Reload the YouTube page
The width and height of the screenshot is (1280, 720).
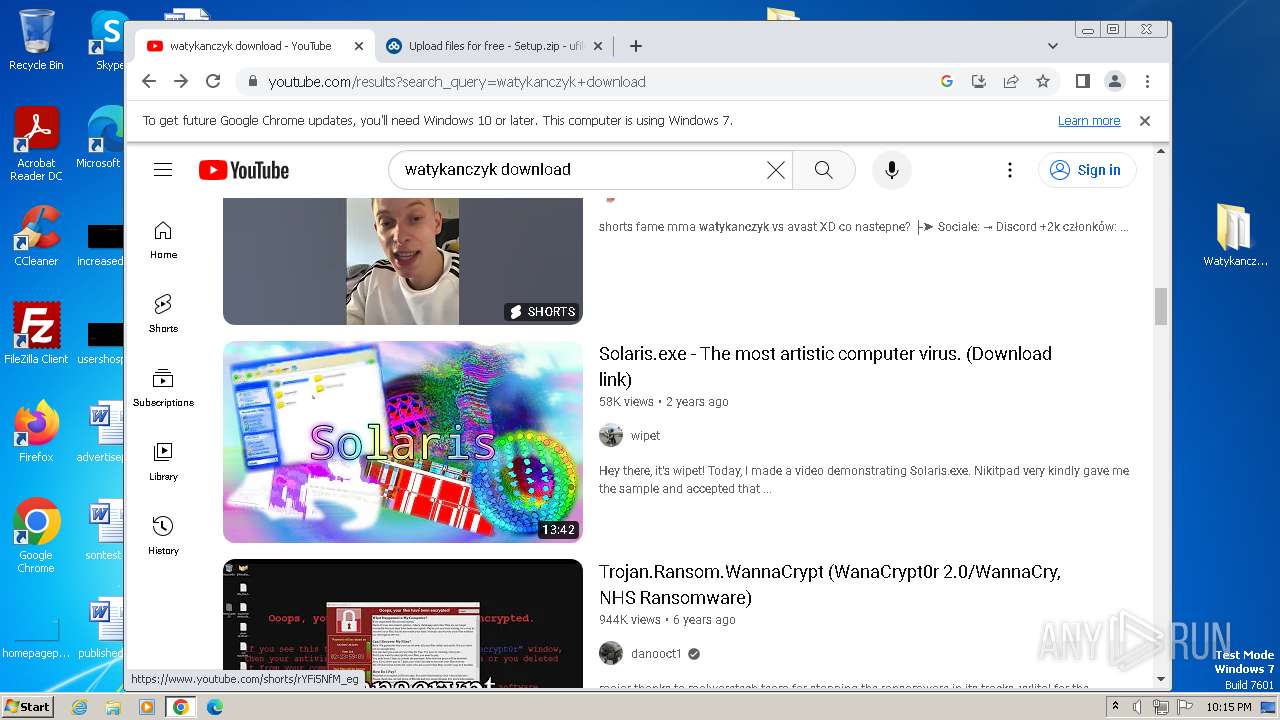213,81
